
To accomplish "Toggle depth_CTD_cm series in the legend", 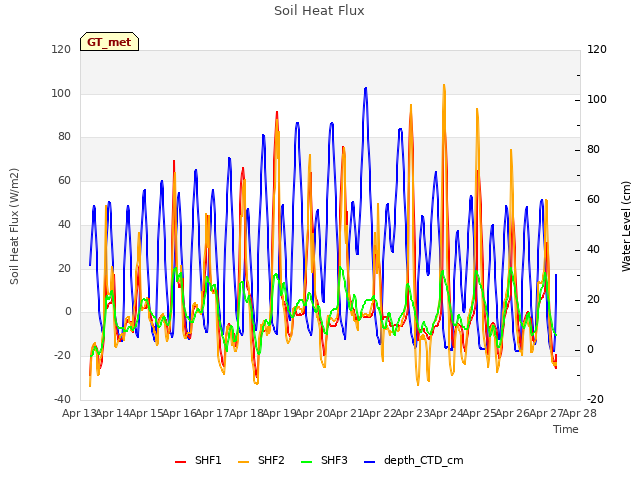I will point(413,460).
